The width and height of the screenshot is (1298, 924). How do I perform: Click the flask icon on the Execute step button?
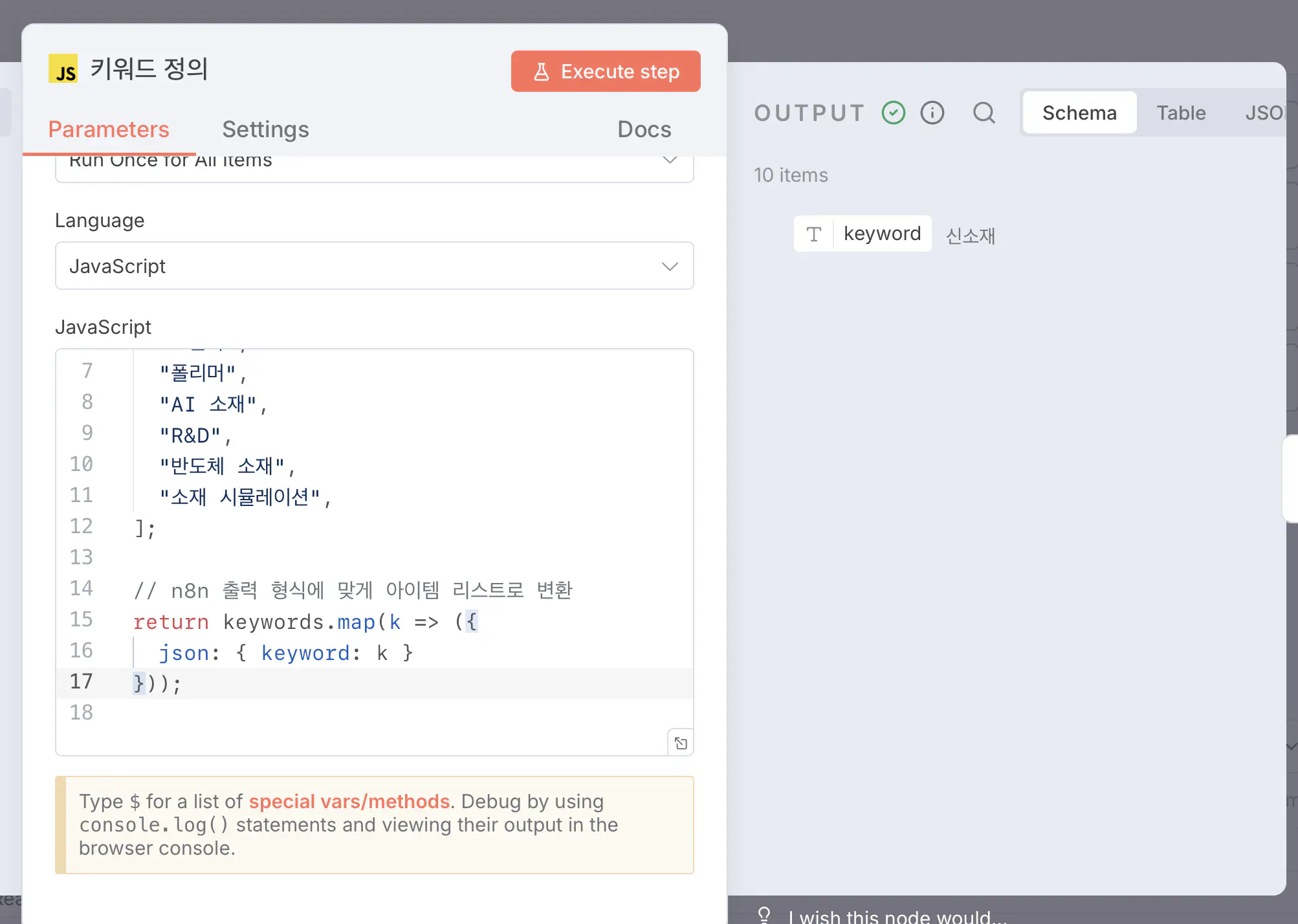point(542,72)
